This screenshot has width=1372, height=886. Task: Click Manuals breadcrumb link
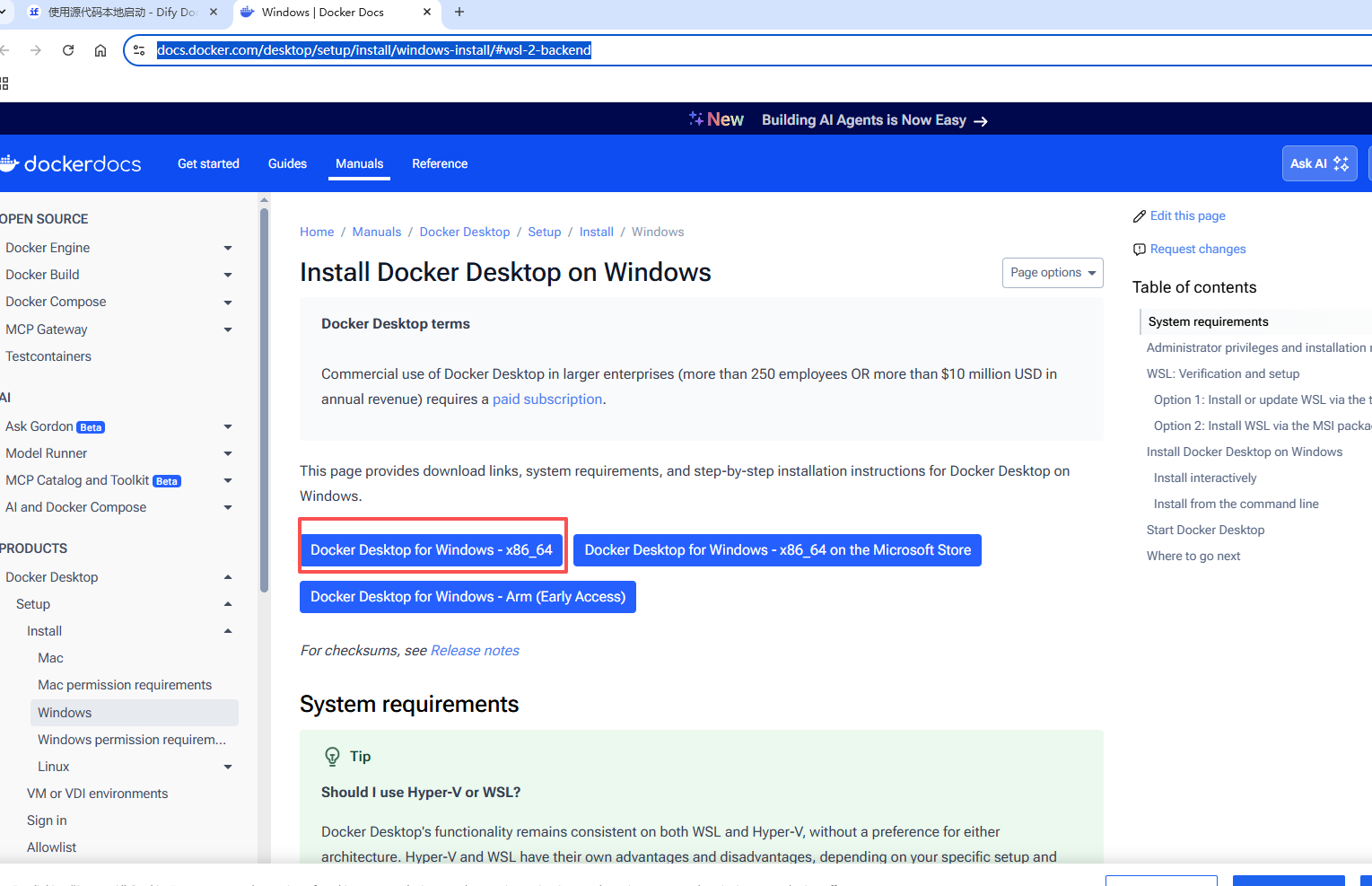[x=377, y=232]
